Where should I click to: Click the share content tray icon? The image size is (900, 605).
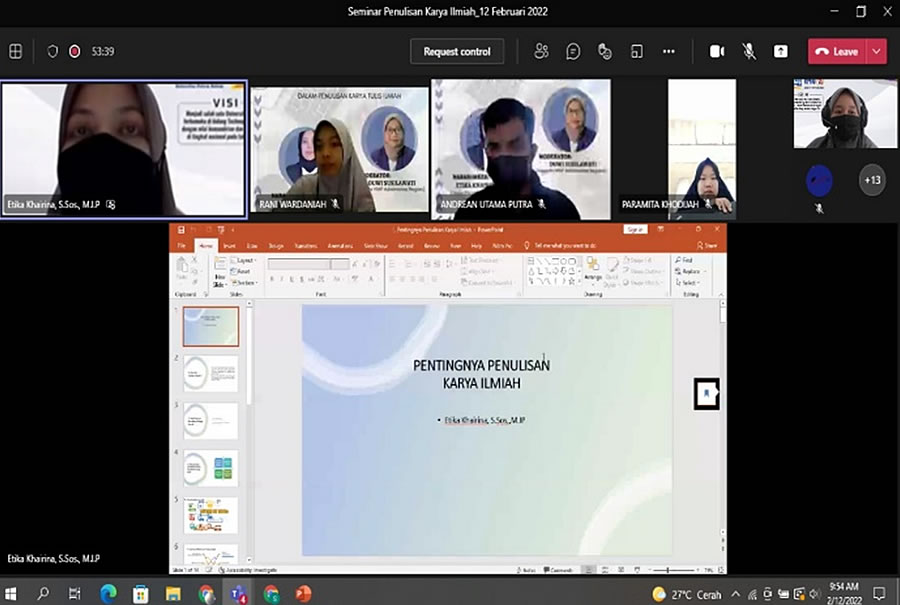[x=780, y=51]
